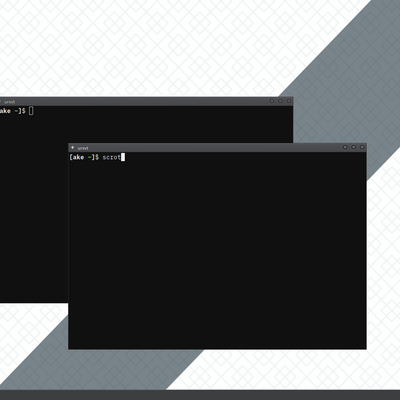The image size is (400, 400).
Task: Click the shell prompt in the back terminal window
Action: click(x=13, y=111)
